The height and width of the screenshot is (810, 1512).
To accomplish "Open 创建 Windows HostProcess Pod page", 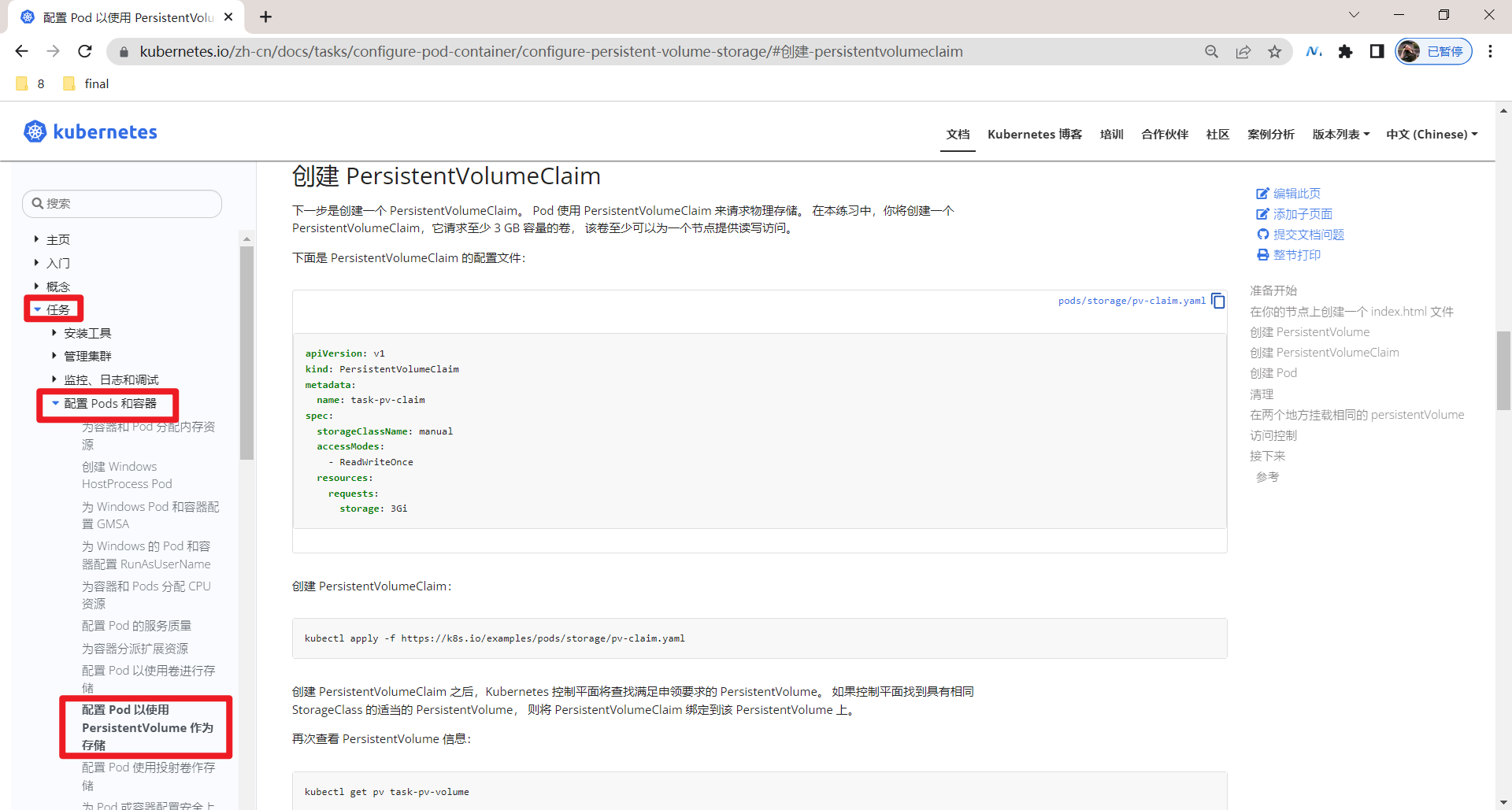I will 127,475.
